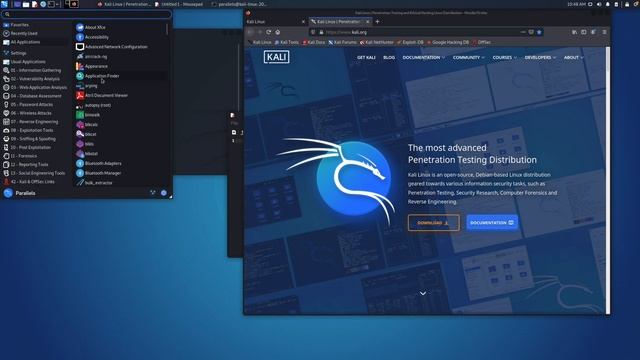This screenshot has height=360, width=640.
Task: Switch to Mousepad window in taskbar
Action: click(x=179, y=4)
